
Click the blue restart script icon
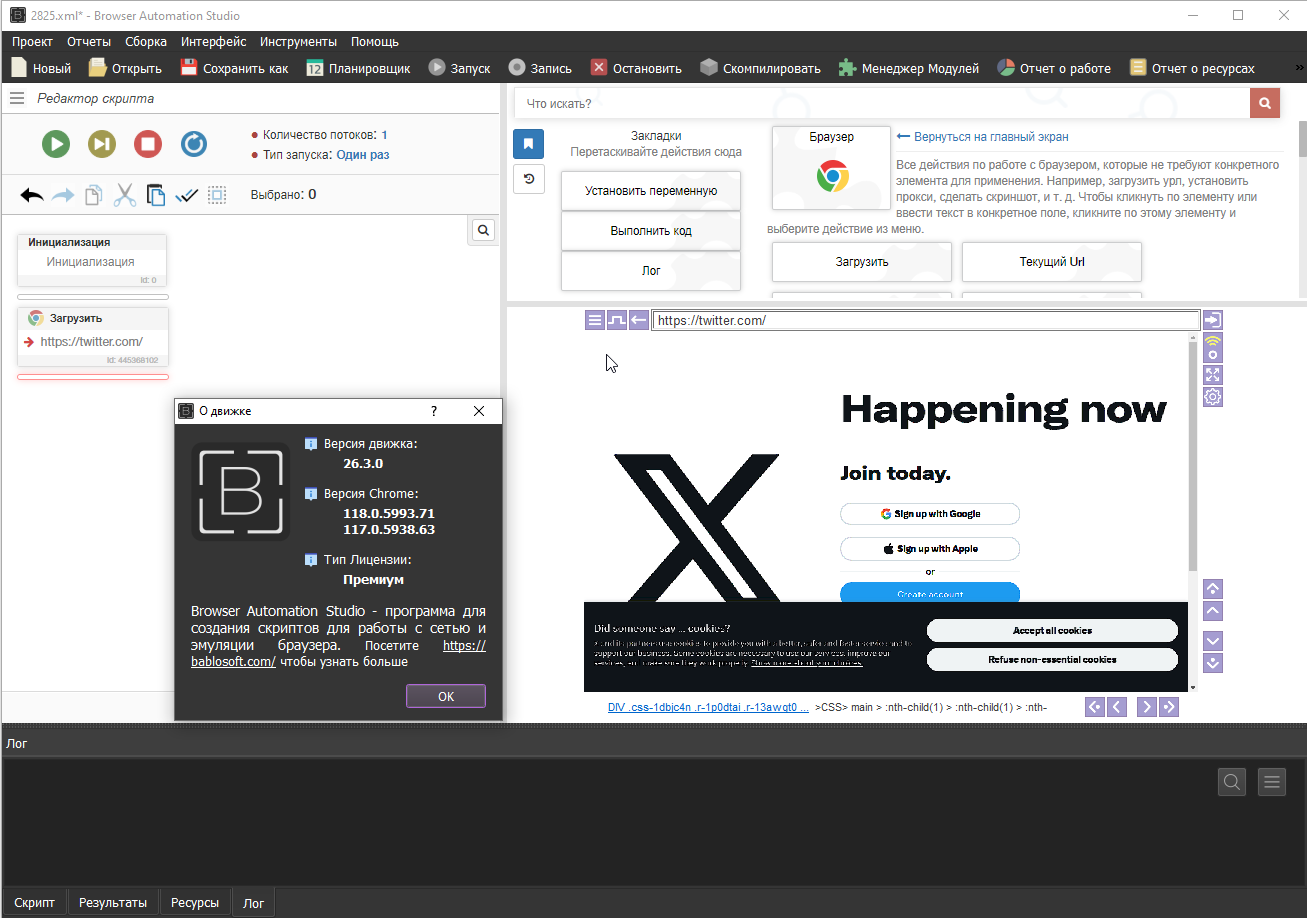tap(194, 144)
